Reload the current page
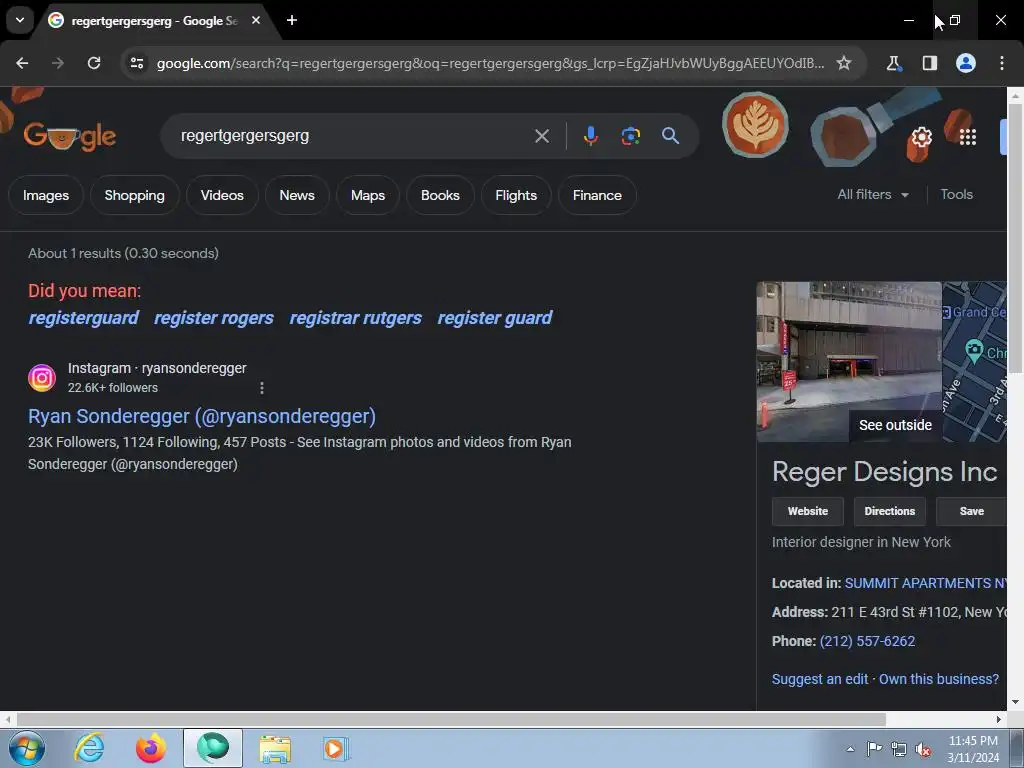 pyautogui.click(x=94, y=63)
